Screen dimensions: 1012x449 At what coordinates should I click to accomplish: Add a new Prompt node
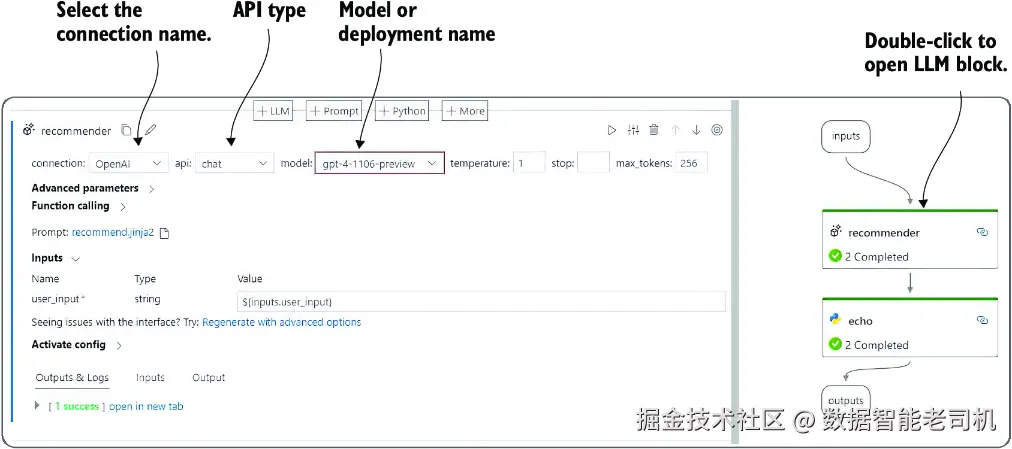[x=334, y=111]
